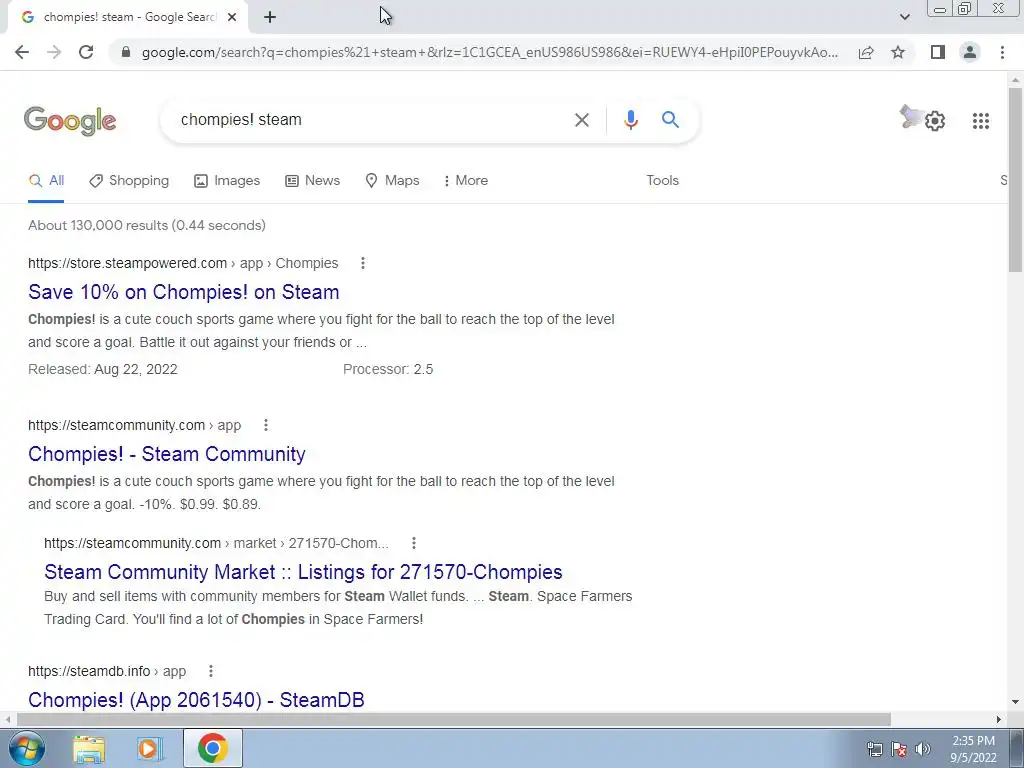This screenshot has height=768, width=1024.
Task: Open the Windows Start menu
Action: coord(27,748)
